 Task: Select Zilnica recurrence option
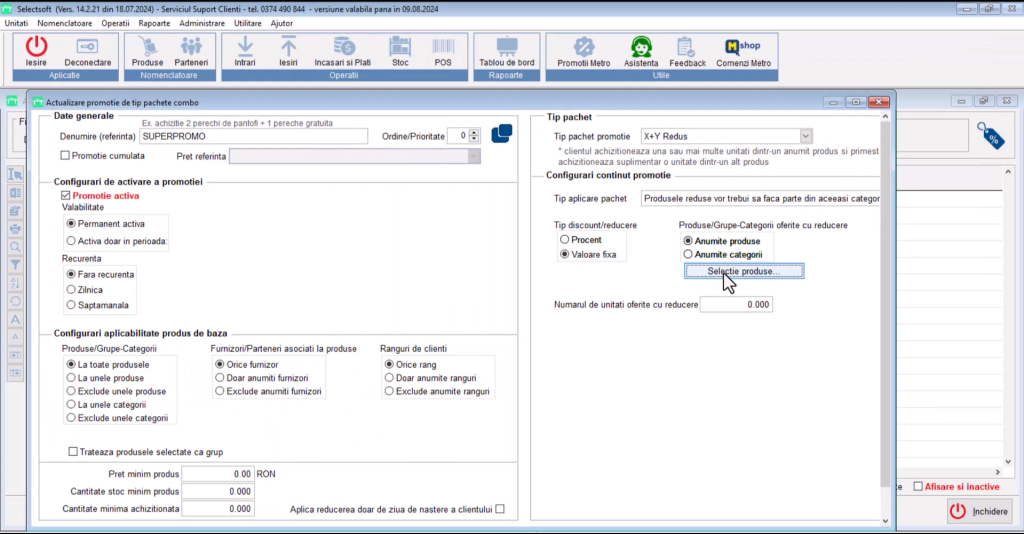[71, 289]
